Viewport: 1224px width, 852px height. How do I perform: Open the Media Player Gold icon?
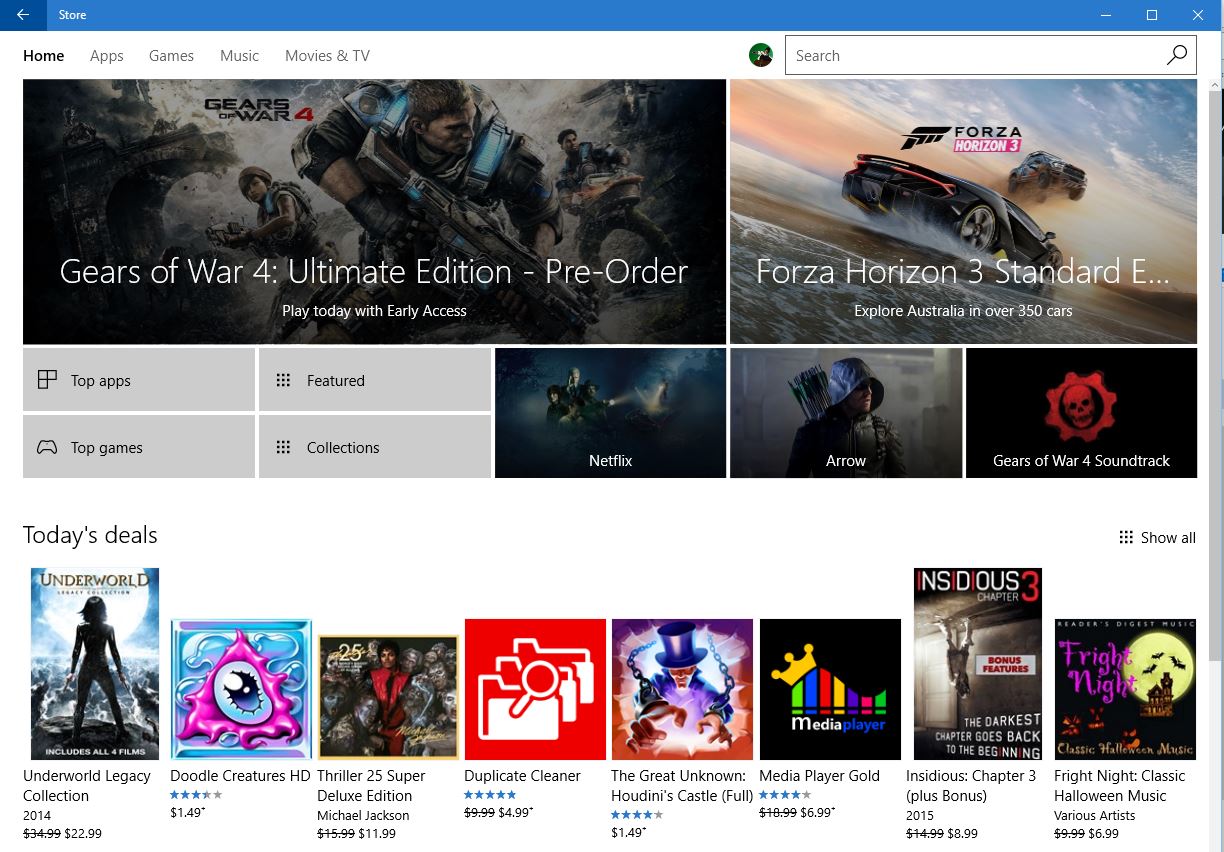[830, 689]
